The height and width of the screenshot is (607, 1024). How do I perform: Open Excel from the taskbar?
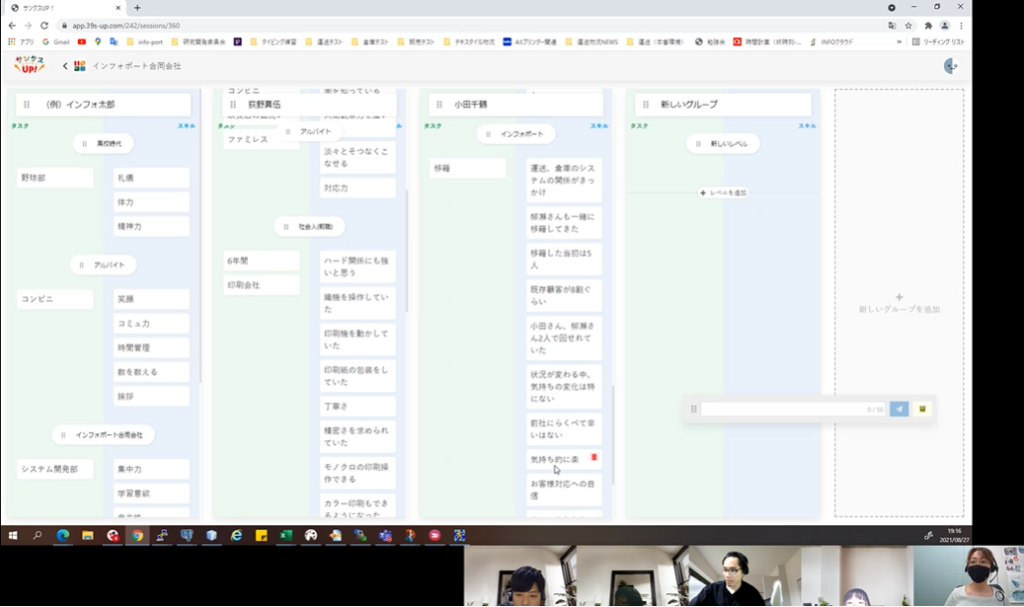coord(285,536)
